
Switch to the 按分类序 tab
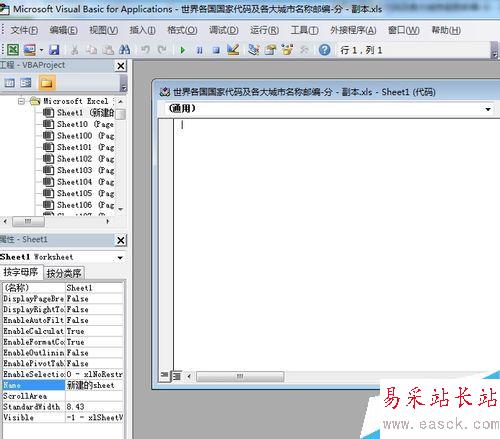64,273
